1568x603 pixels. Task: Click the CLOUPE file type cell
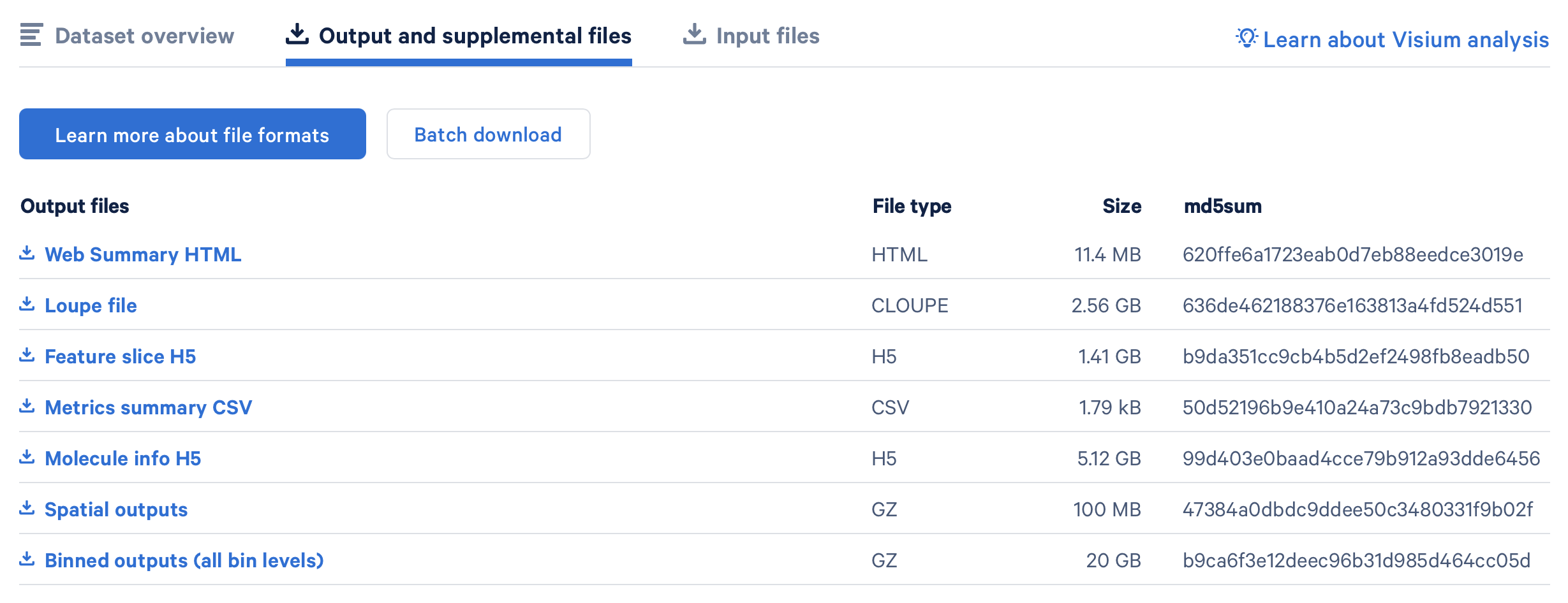(910, 305)
